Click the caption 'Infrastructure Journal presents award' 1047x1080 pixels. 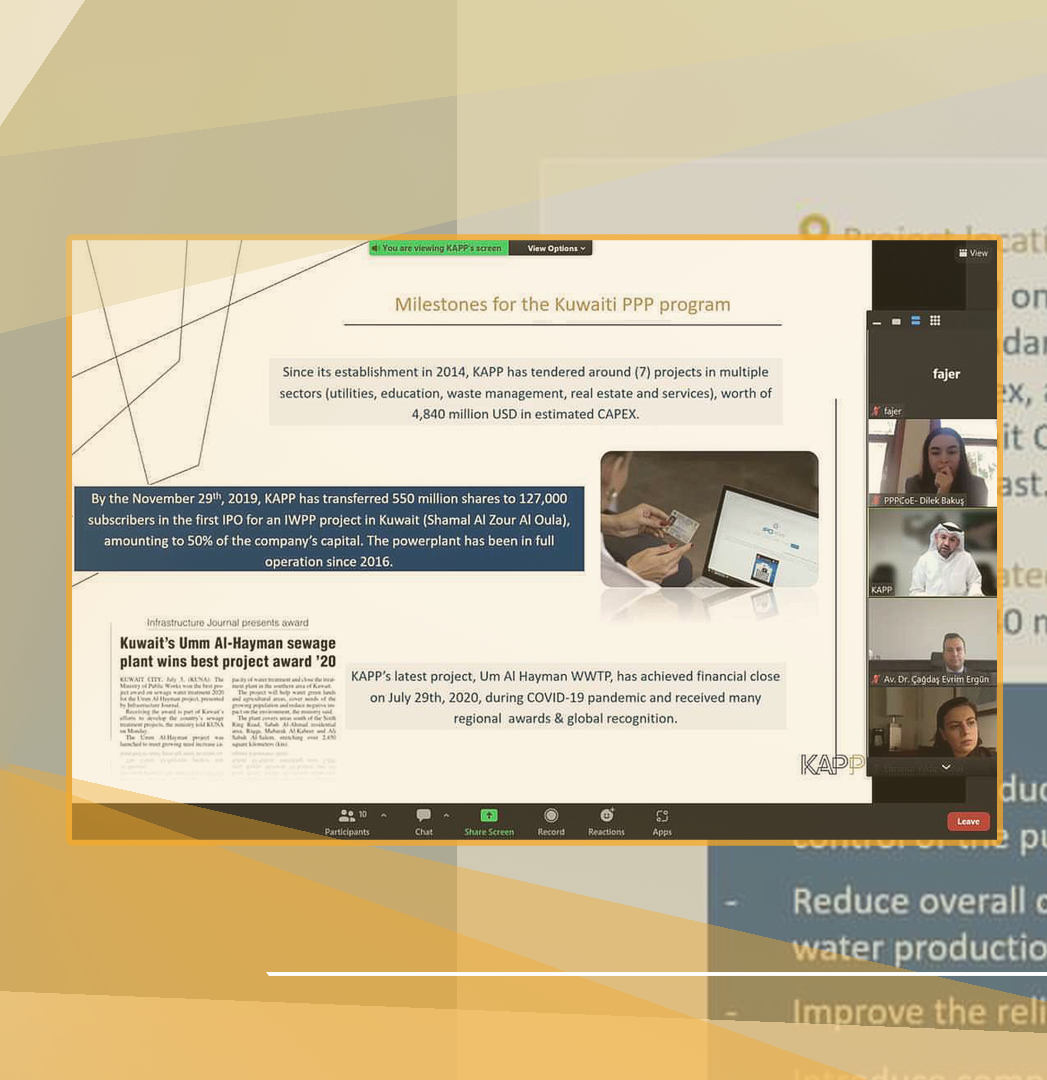pyautogui.click(x=227, y=623)
